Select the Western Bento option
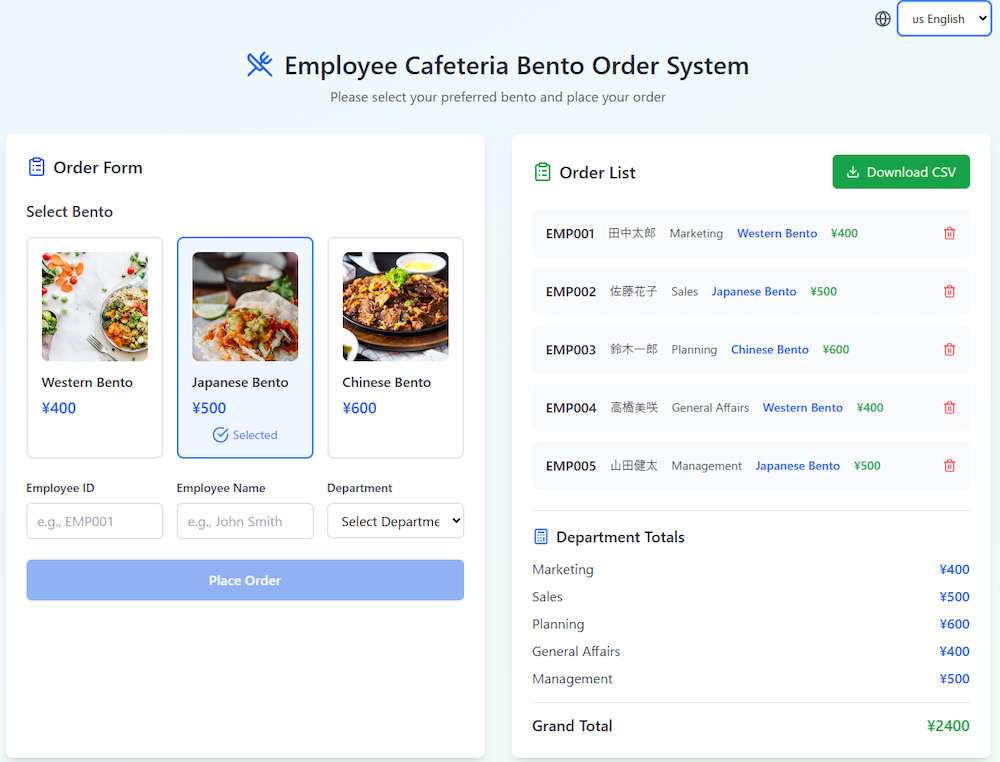The width and height of the screenshot is (1000, 762). point(95,347)
